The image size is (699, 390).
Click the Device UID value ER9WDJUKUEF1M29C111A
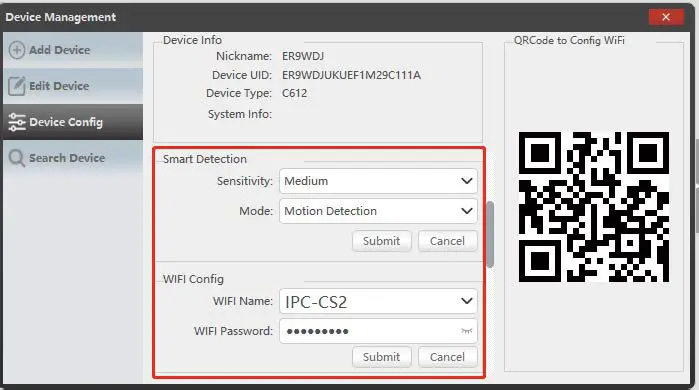coord(351,75)
